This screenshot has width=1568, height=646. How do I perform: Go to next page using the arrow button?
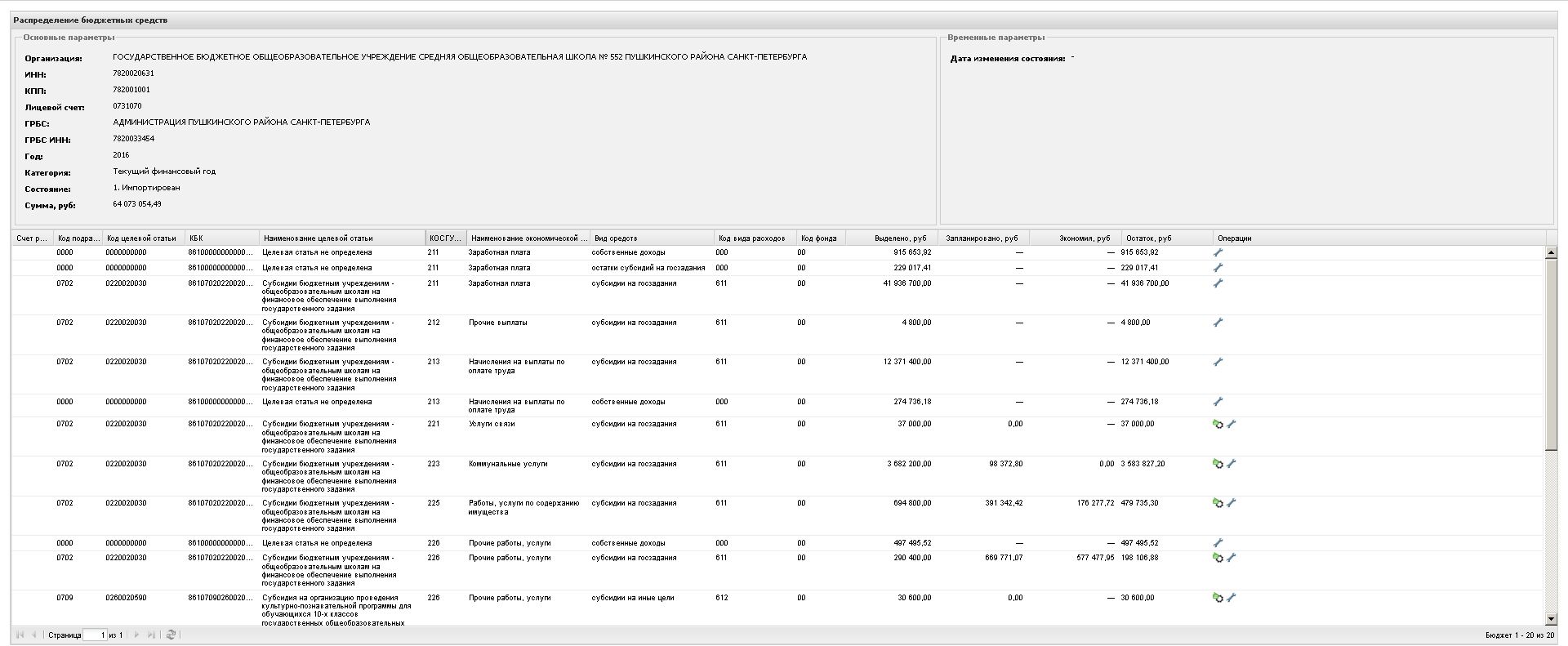point(136,635)
